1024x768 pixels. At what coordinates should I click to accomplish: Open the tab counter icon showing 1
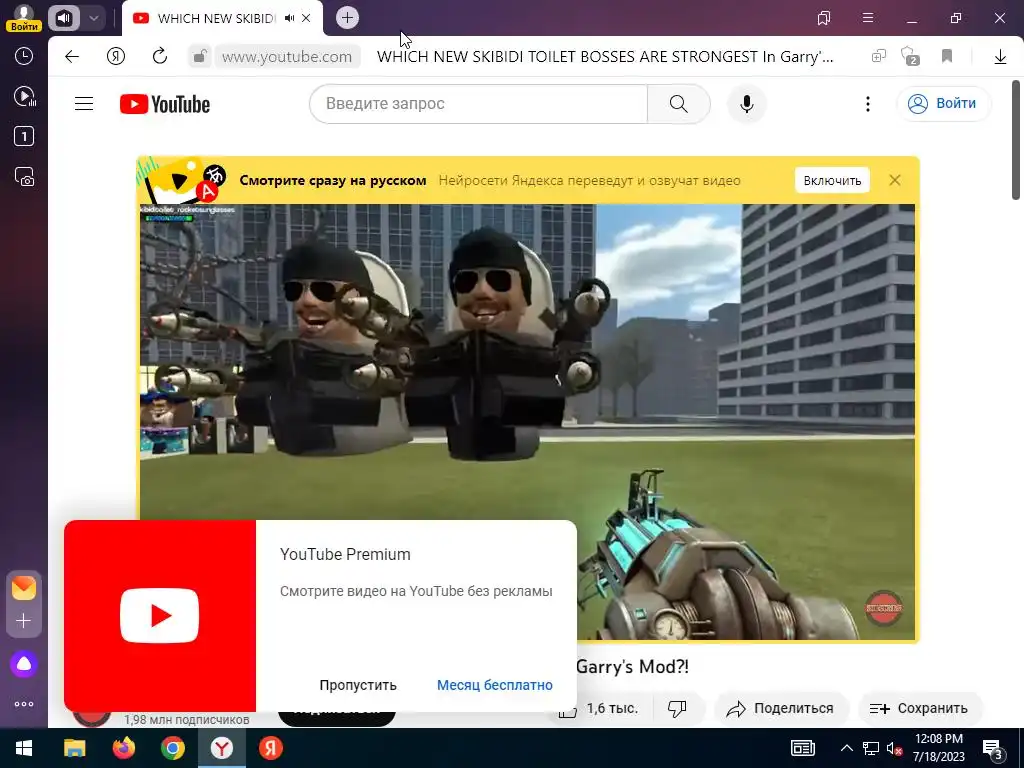24,136
